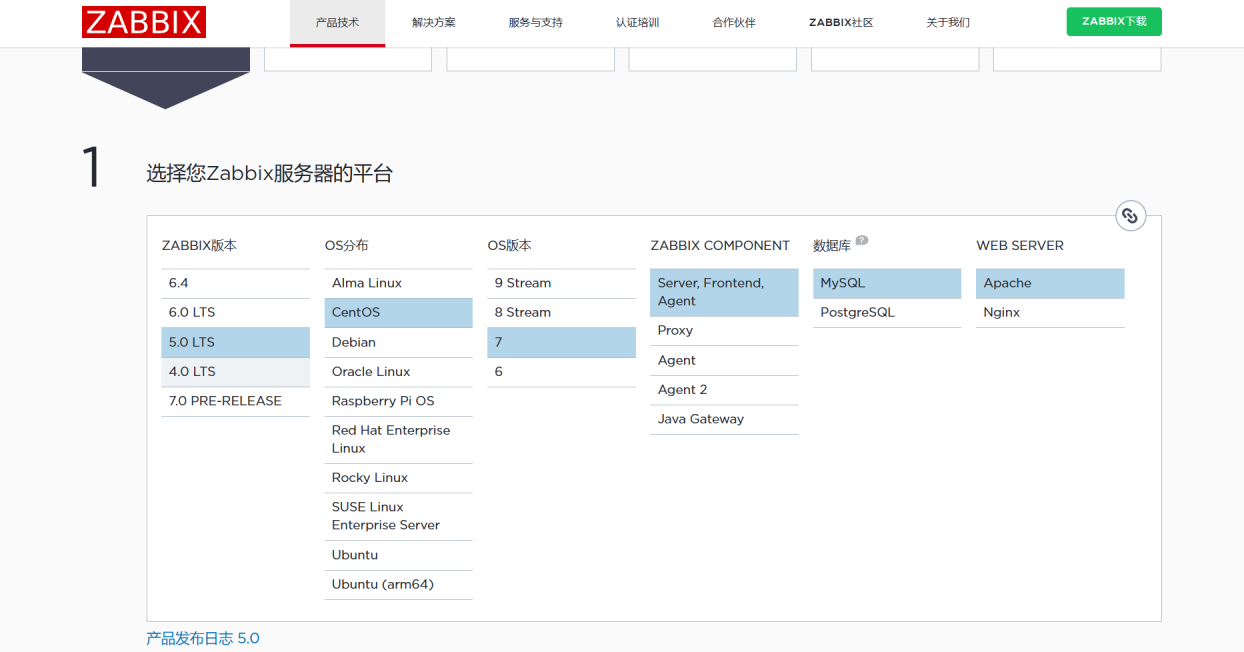Open the 产品发布日志 5.0 link
This screenshot has width=1244, height=652.
pyautogui.click(x=202, y=637)
